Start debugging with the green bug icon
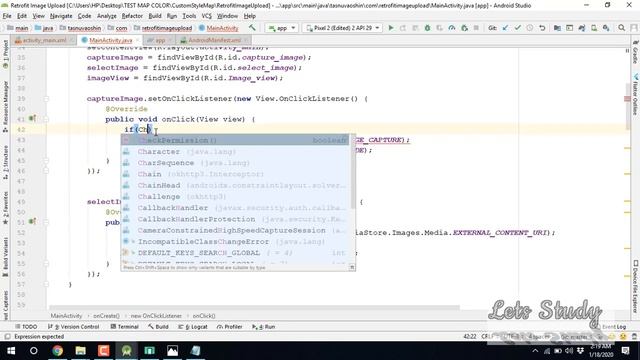Screen dimensions: 640x360 tap(427, 28)
